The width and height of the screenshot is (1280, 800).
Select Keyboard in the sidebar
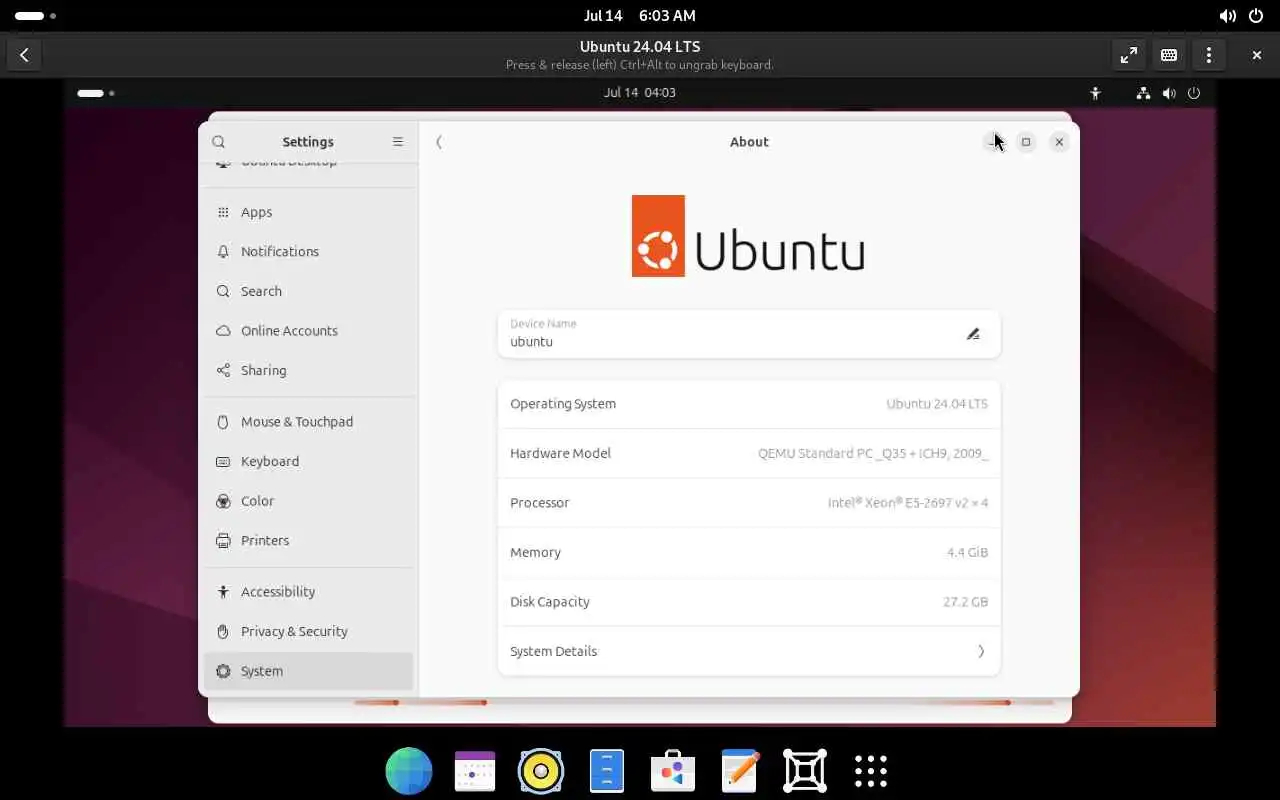(308, 461)
